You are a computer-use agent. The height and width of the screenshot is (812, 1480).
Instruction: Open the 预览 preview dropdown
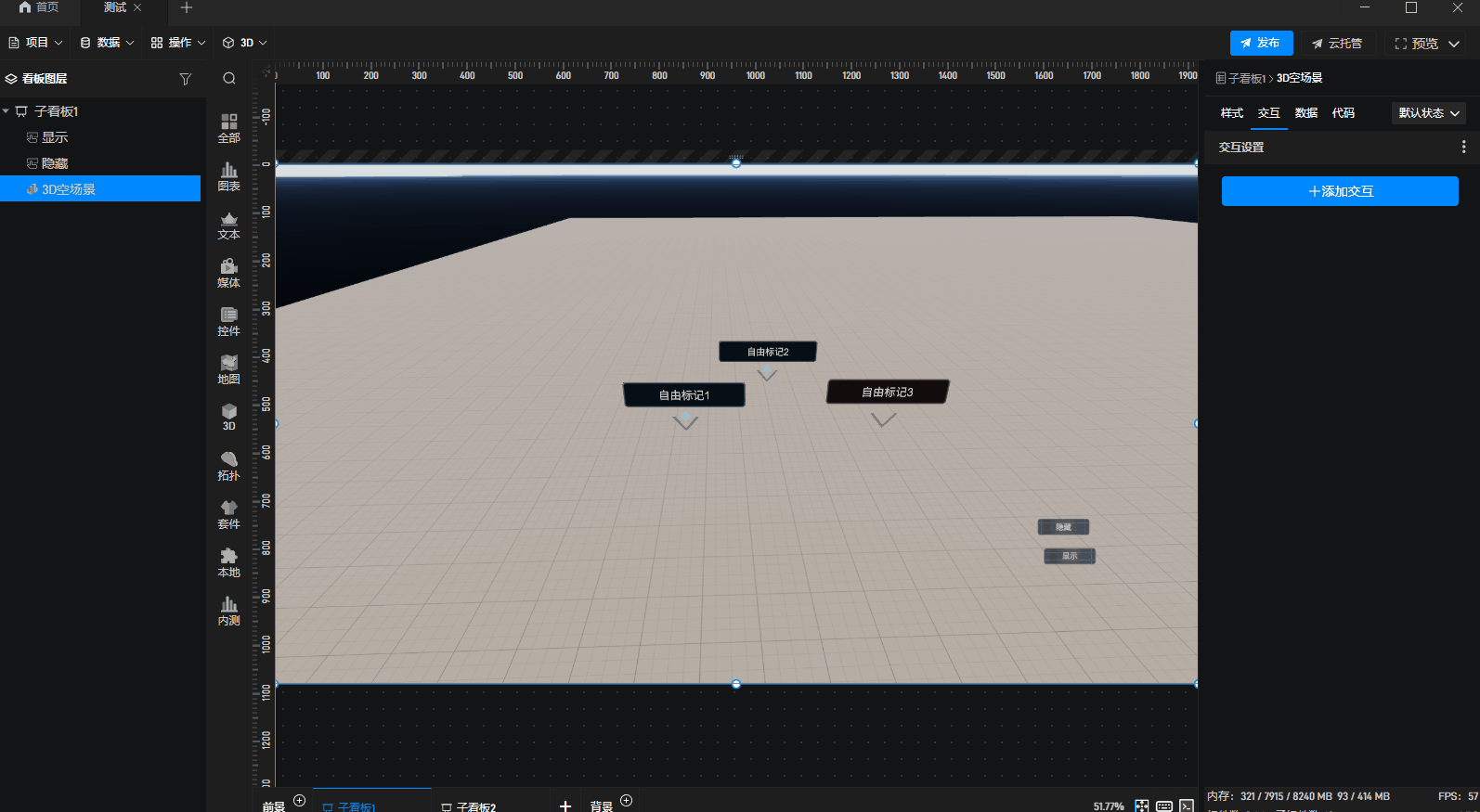[1454, 44]
